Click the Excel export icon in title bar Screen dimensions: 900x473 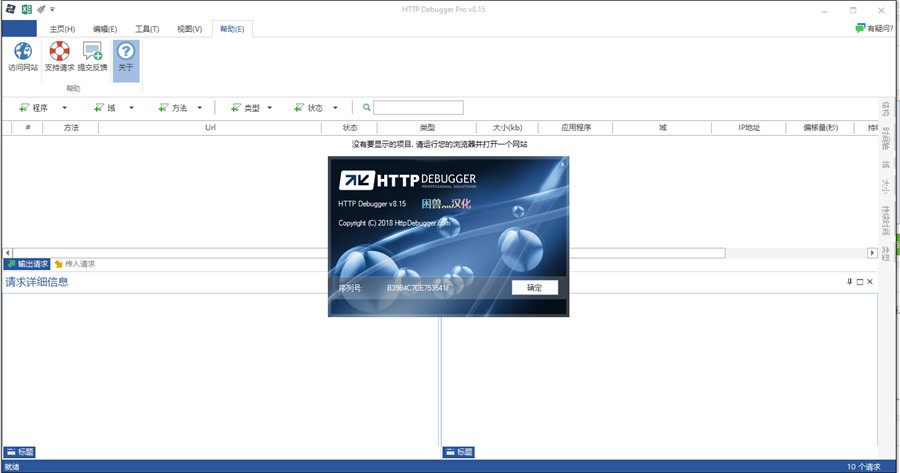click(x=25, y=9)
